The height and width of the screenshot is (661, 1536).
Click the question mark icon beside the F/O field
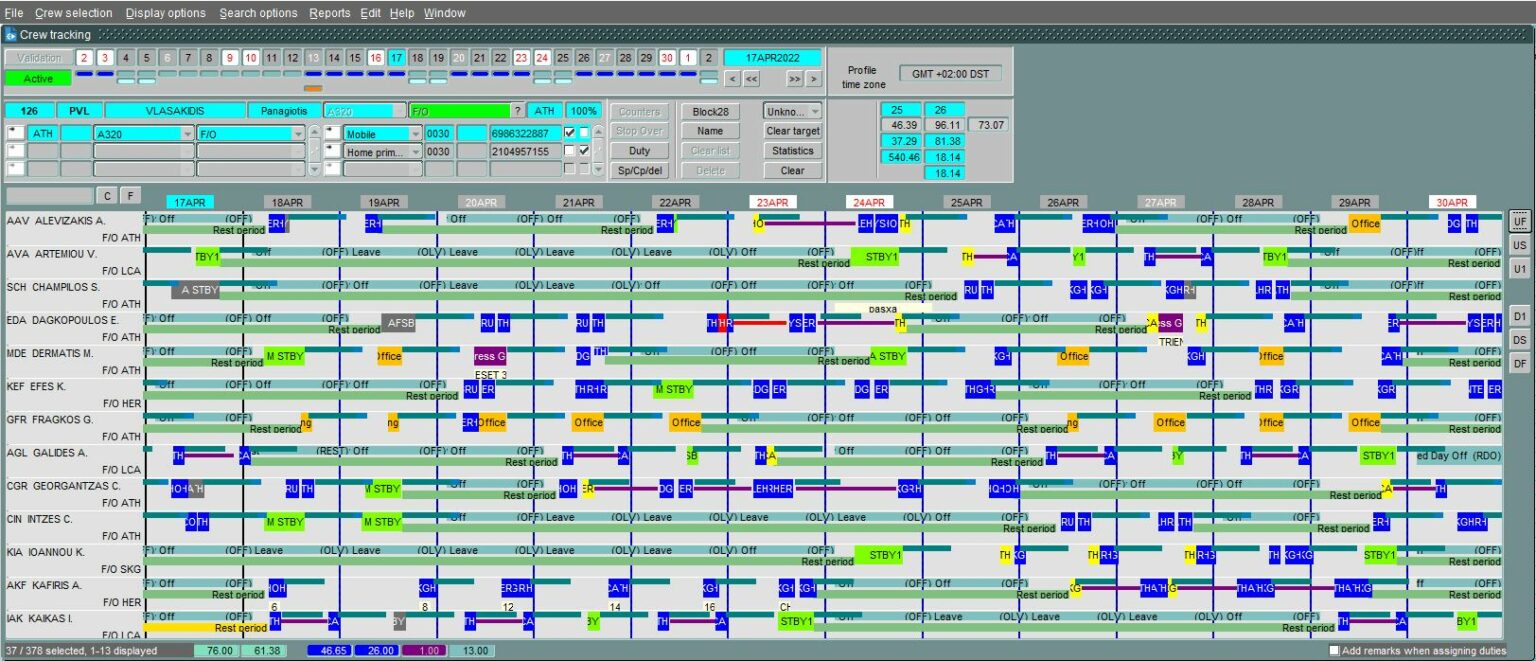(518, 110)
